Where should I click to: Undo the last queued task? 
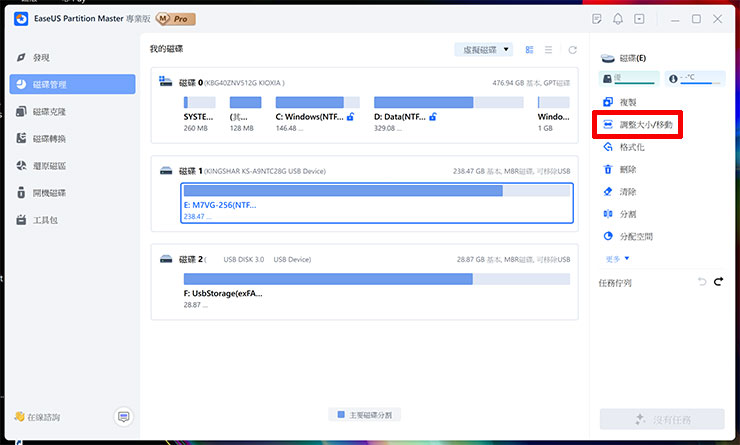pyautogui.click(x=702, y=282)
